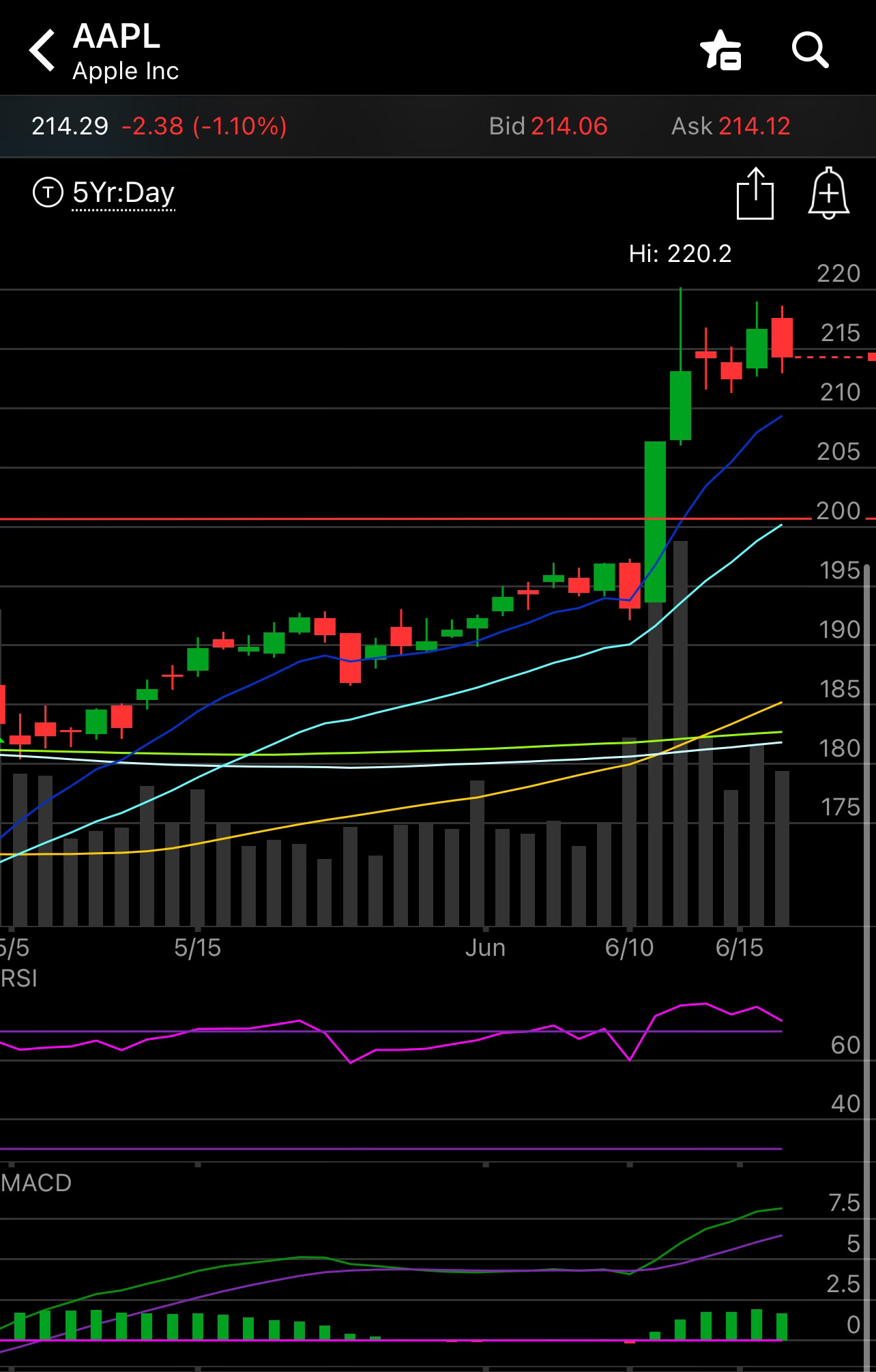Viewport: 876px width, 1372px height.
Task: Tap the 175 price axis label
Action: (x=840, y=808)
